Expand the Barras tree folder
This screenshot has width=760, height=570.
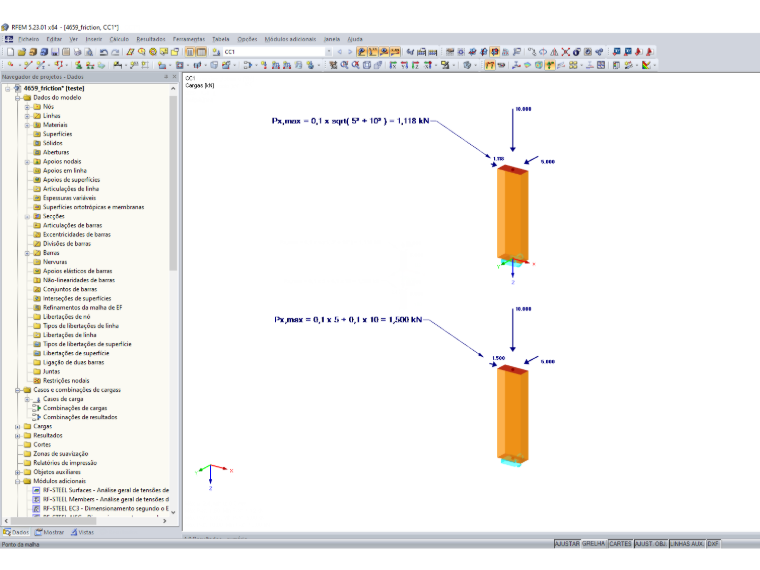(27, 253)
